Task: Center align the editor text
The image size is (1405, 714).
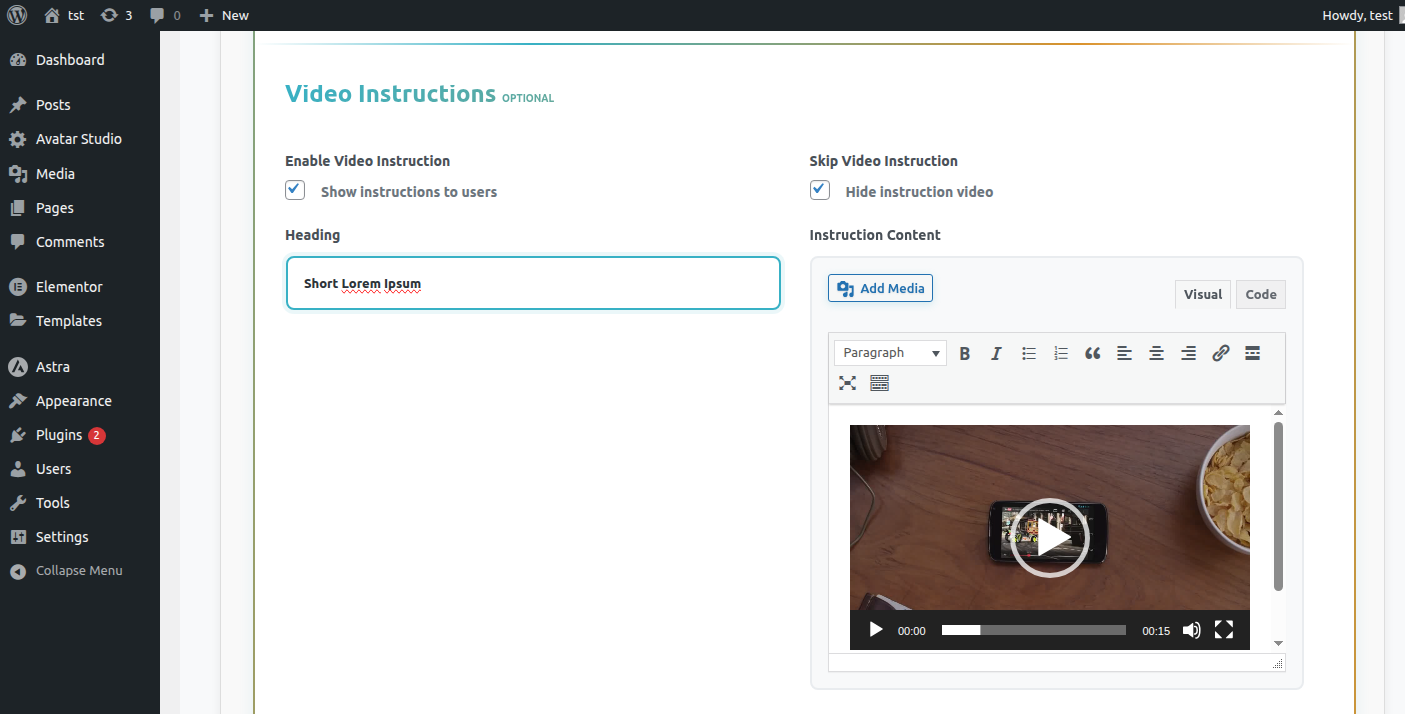Action: pos(1156,353)
